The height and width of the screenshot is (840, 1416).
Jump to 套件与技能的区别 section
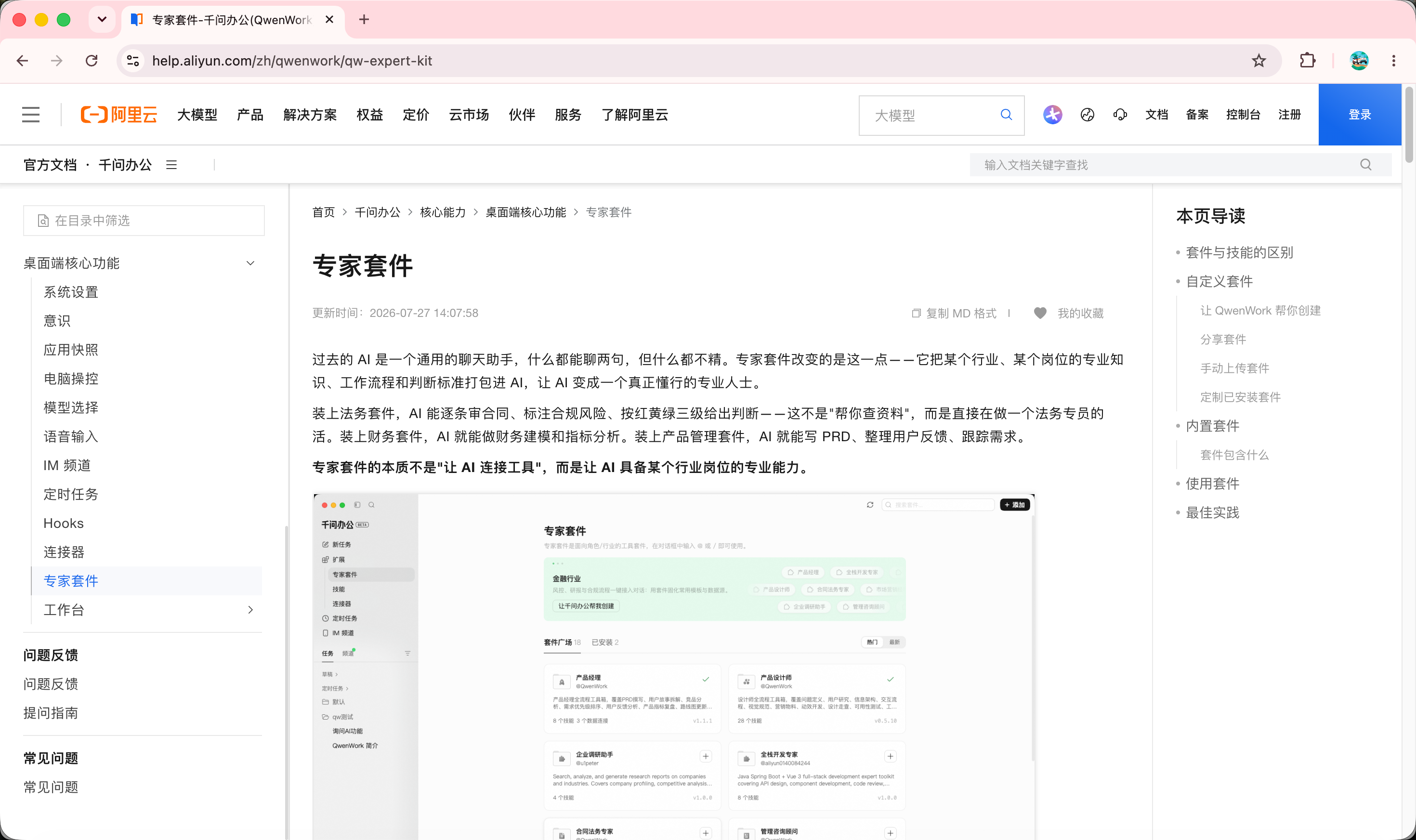(x=1239, y=252)
